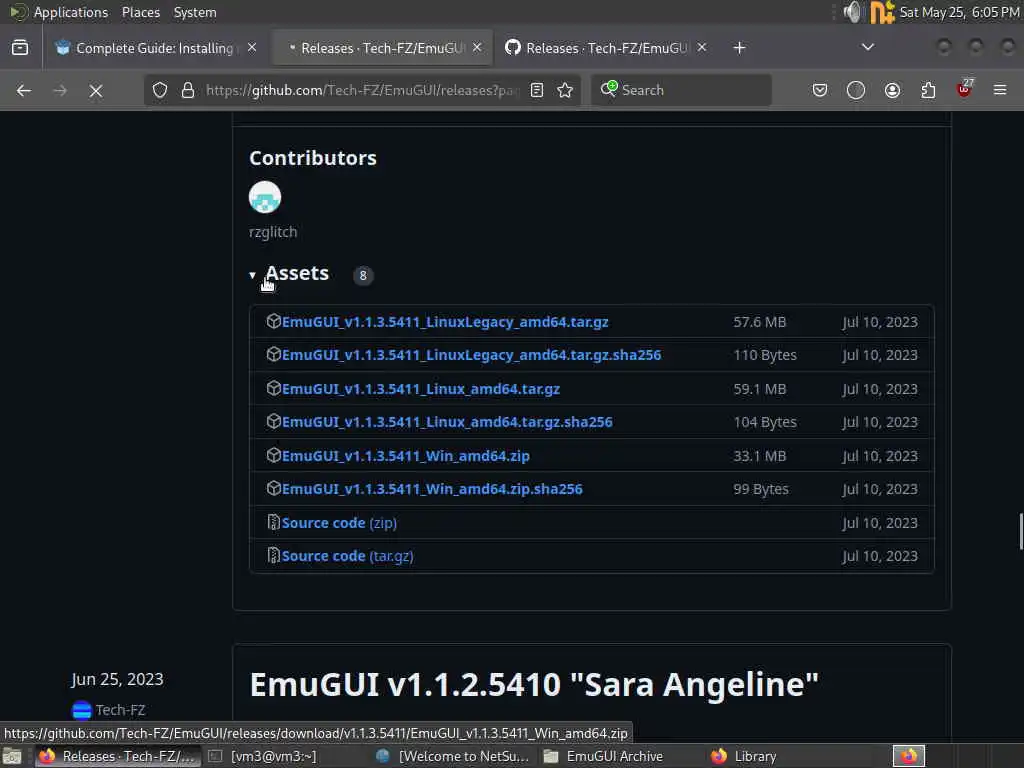Viewport: 1024px width, 768px height.
Task: Open rzglitch contributor name link
Action: [273, 232]
